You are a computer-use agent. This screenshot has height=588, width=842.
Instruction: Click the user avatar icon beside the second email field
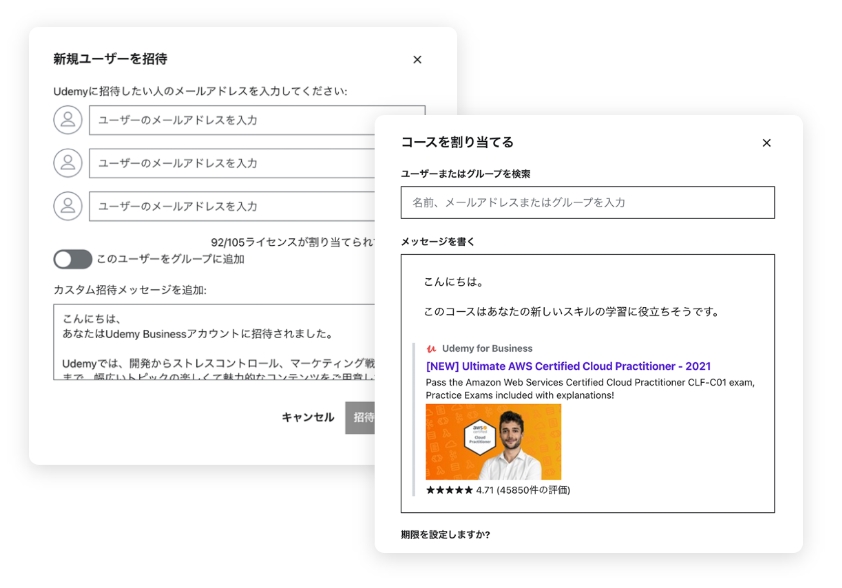tap(68, 163)
